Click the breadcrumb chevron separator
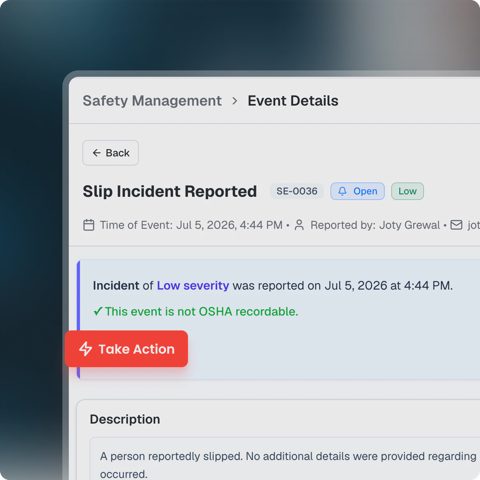 pyautogui.click(x=235, y=101)
